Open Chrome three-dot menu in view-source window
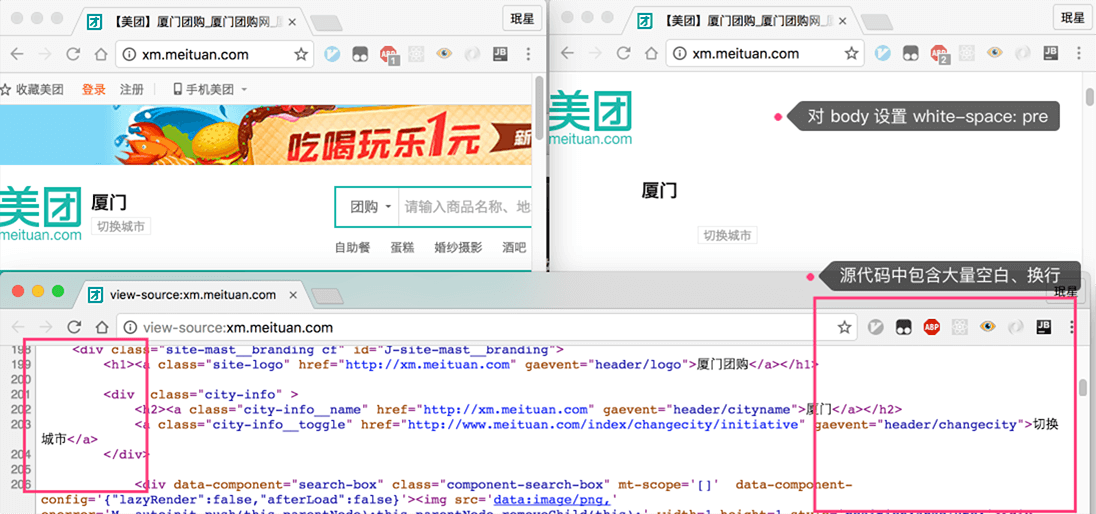1096x514 pixels. (x=1072, y=327)
